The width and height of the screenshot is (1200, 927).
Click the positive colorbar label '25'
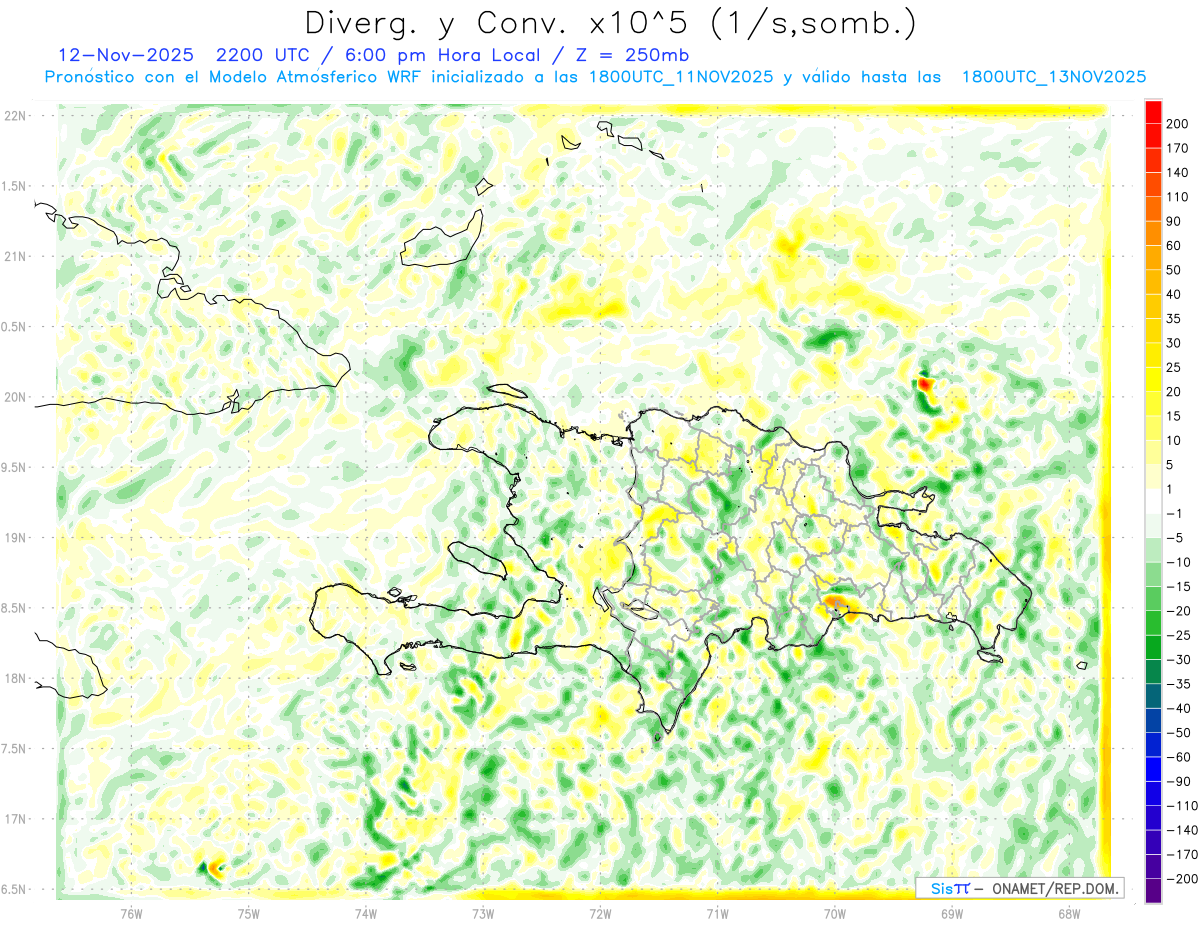click(x=1175, y=367)
